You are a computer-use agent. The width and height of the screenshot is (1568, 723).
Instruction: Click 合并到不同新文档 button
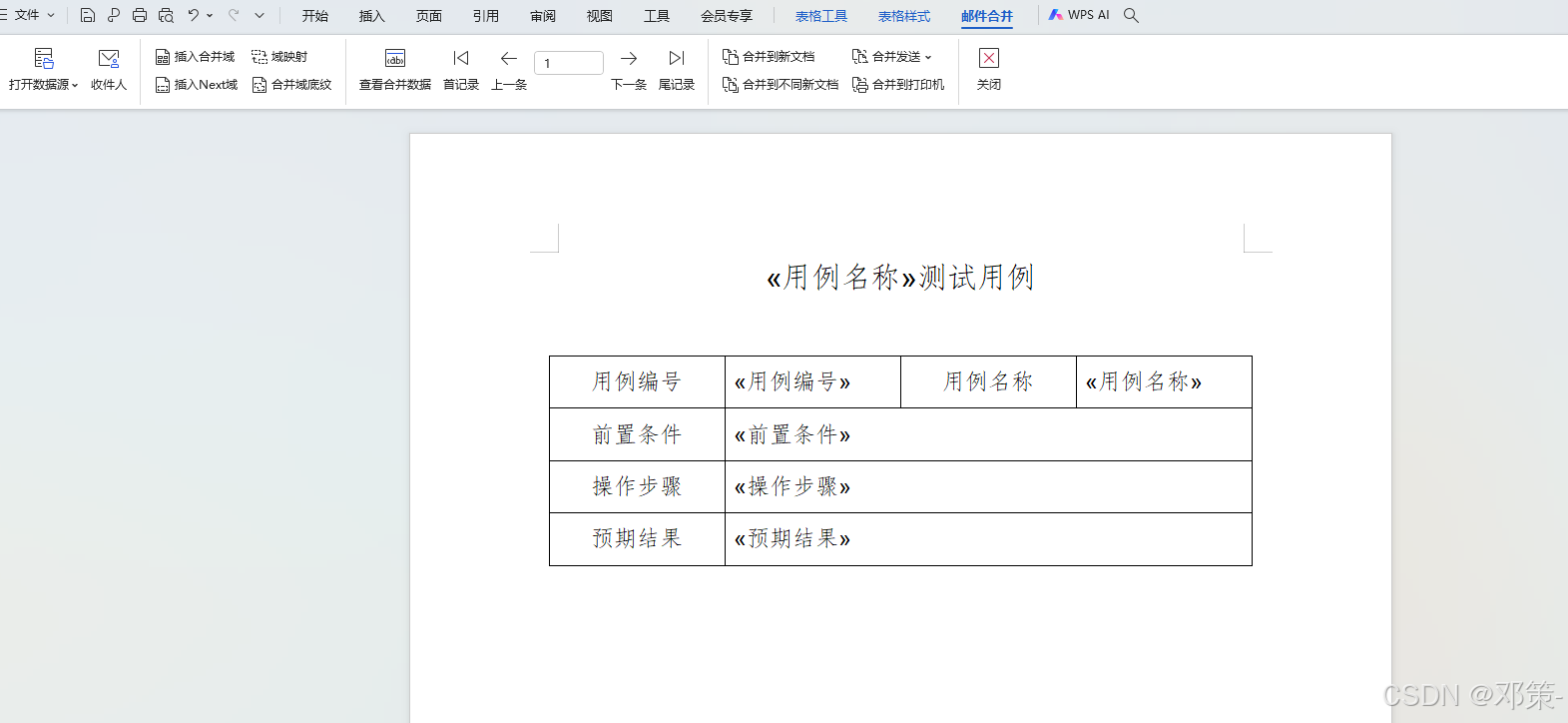pos(781,85)
